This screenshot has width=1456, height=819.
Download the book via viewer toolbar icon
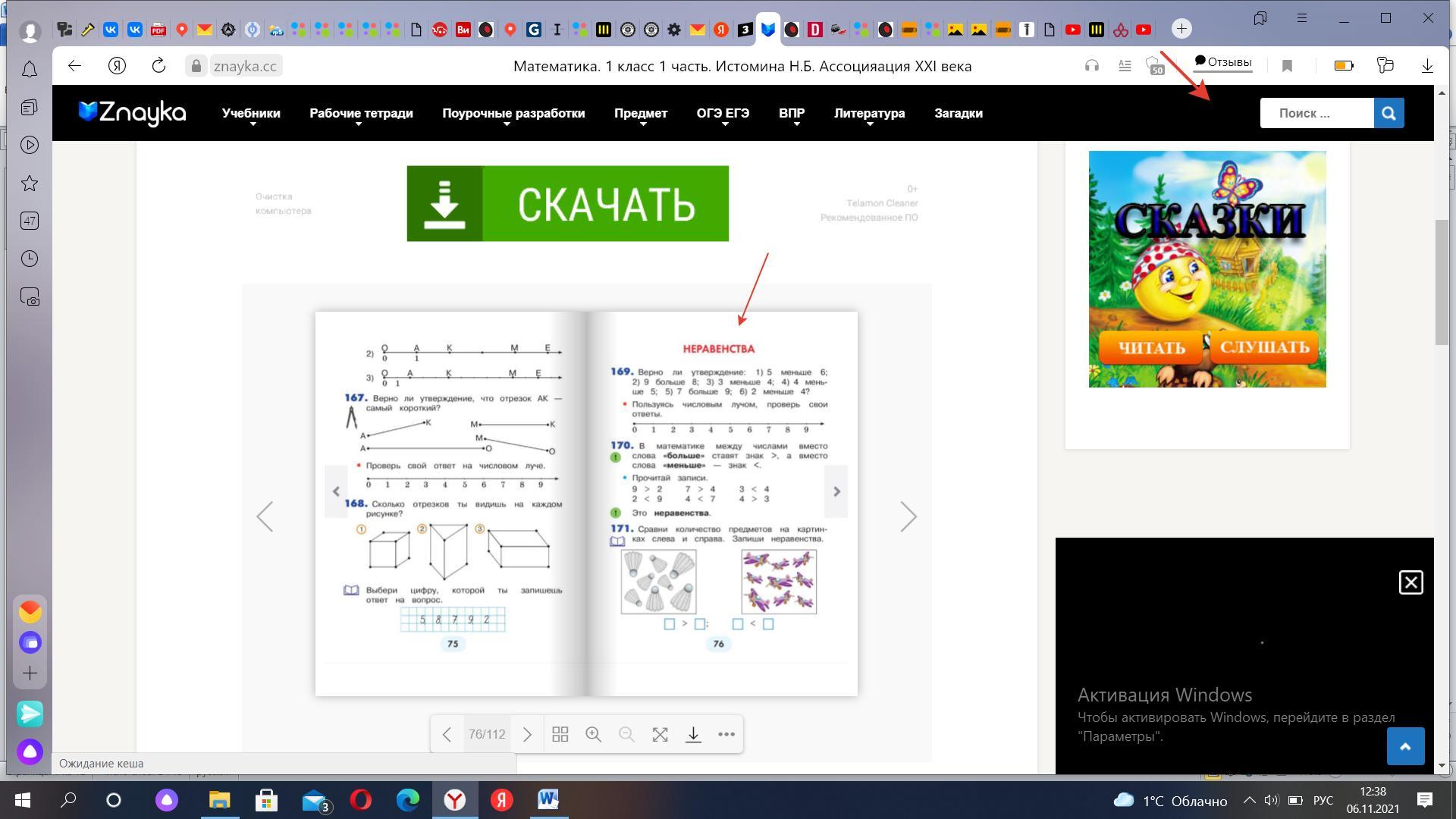(x=693, y=734)
